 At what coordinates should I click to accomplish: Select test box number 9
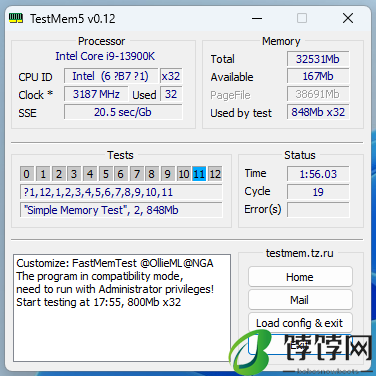[x=167, y=174]
